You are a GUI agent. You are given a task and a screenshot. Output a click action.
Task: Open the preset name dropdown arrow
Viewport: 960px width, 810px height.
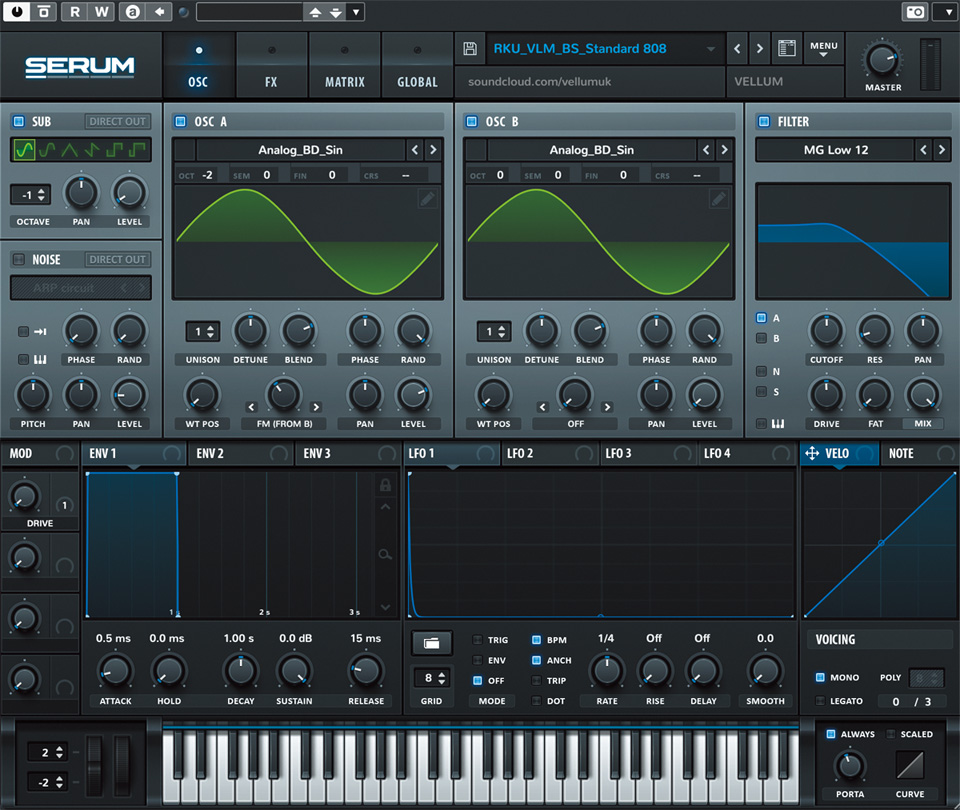[710, 49]
